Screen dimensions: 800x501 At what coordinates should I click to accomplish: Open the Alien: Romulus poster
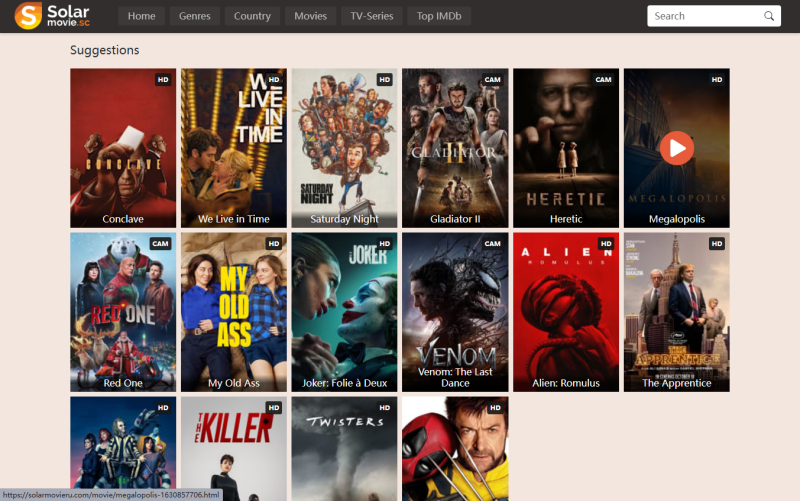[566, 312]
